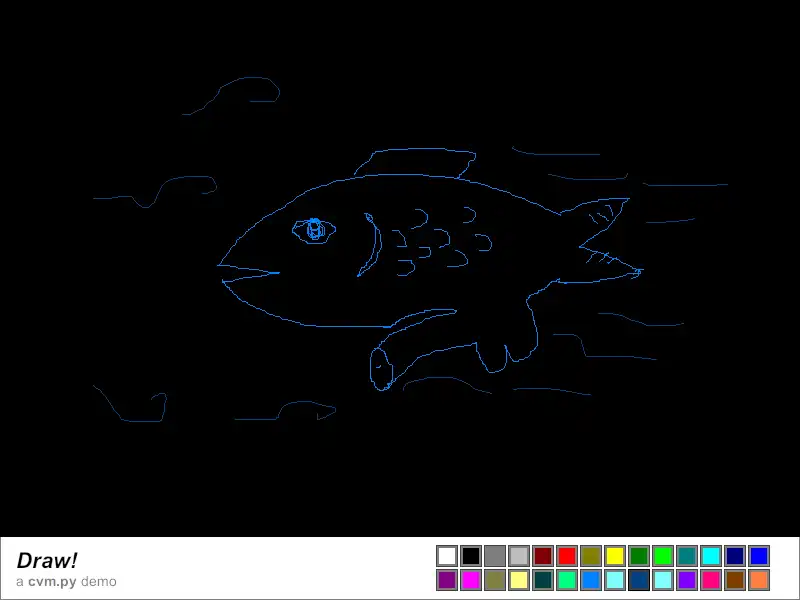The height and width of the screenshot is (600, 800).
Task: Choose the azure sky-blue swatch
Action: pos(591,580)
